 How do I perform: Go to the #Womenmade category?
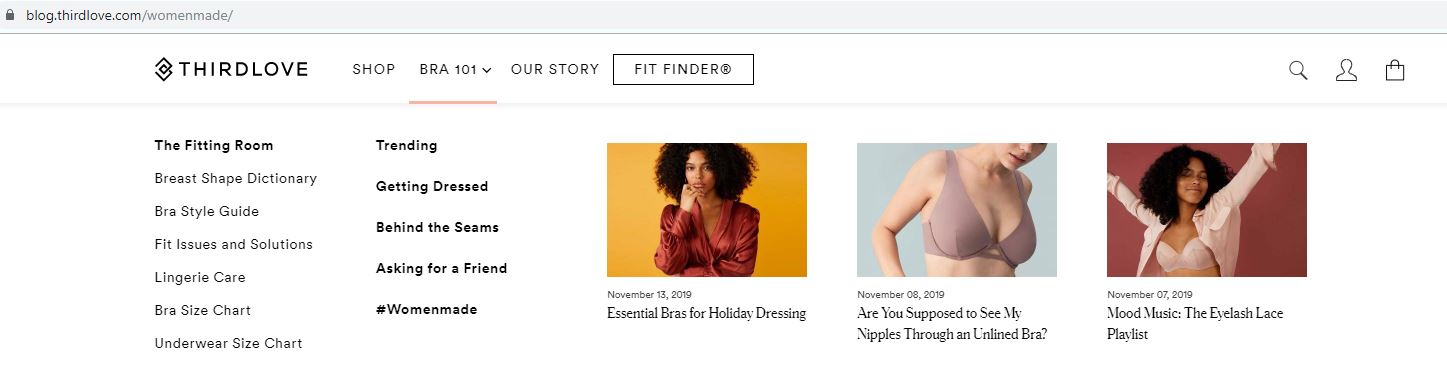(x=427, y=309)
